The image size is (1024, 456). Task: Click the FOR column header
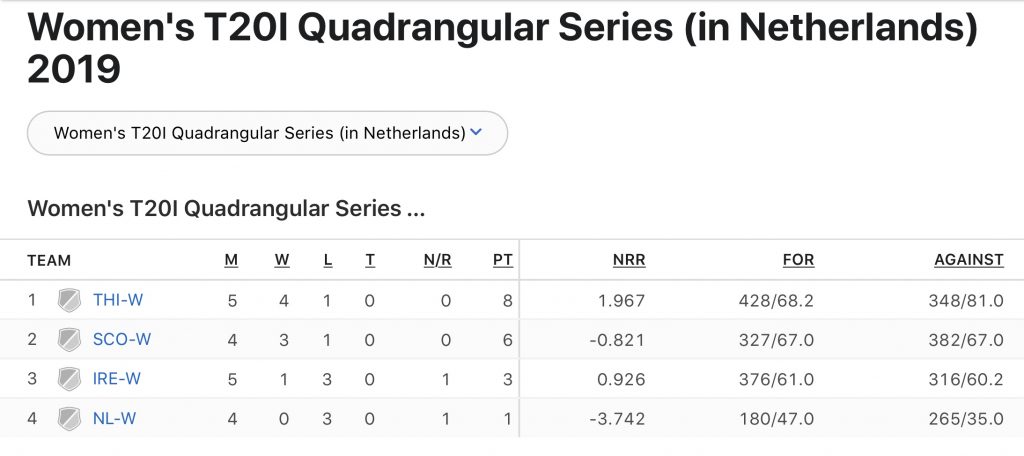pos(799,260)
